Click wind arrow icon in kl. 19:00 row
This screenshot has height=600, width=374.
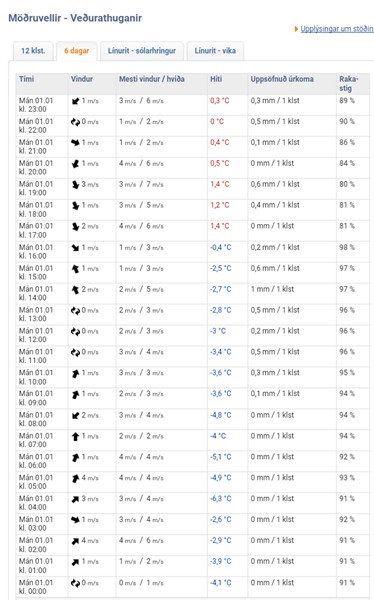click(x=75, y=184)
